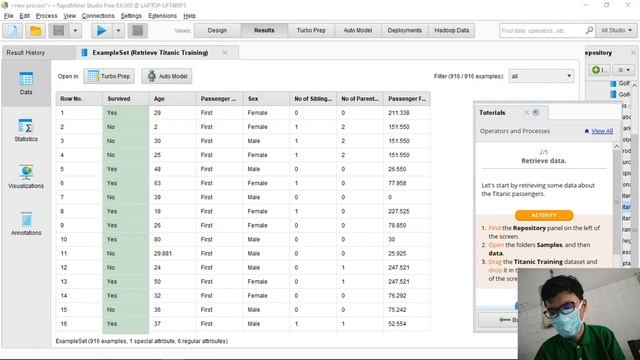Open the Hadoop Data view
640x360 pixels.
(451, 30)
